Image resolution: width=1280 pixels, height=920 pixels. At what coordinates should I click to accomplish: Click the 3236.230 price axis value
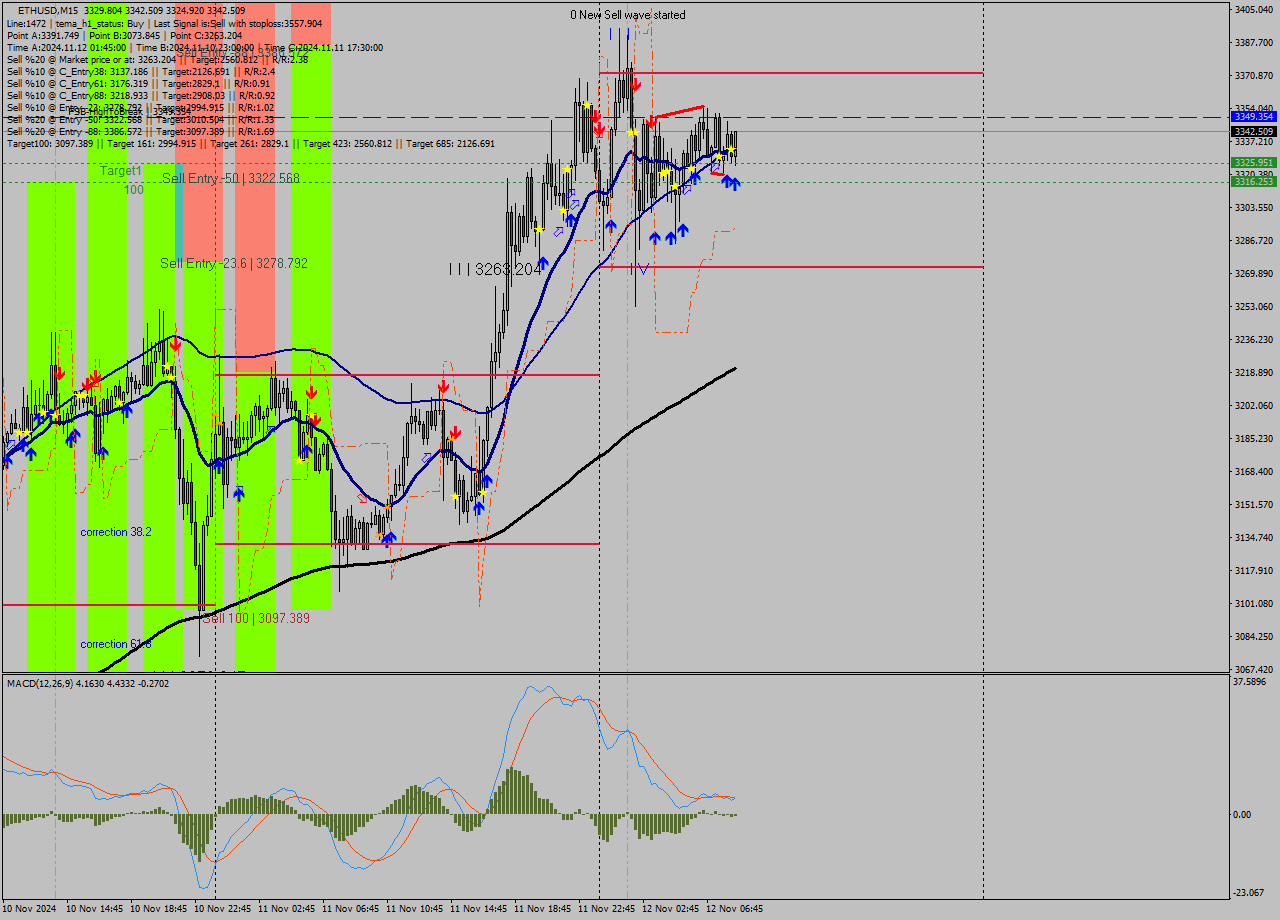pyautogui.click(x=1253, y=339)
